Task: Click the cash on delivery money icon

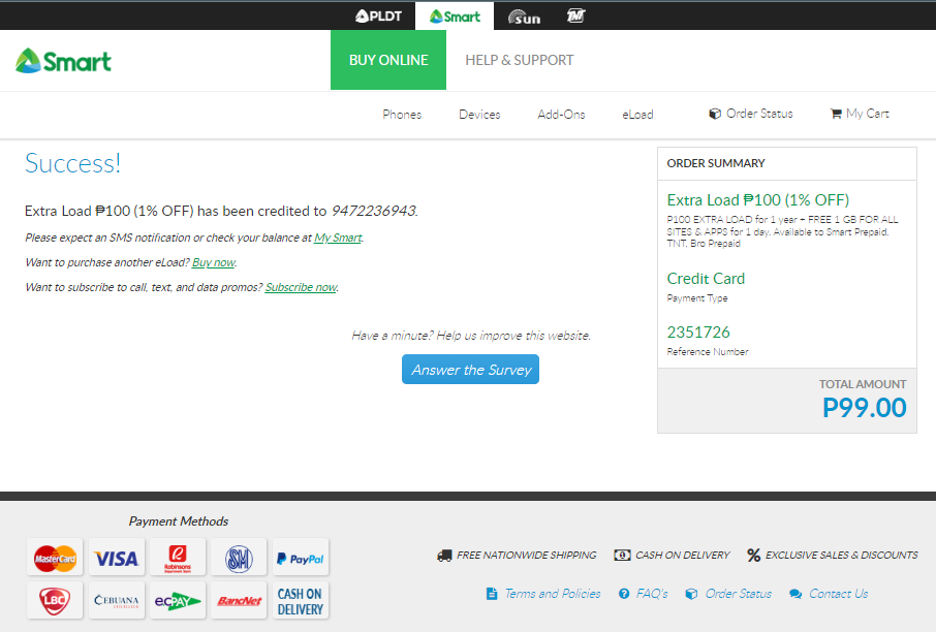Action: 622,555
